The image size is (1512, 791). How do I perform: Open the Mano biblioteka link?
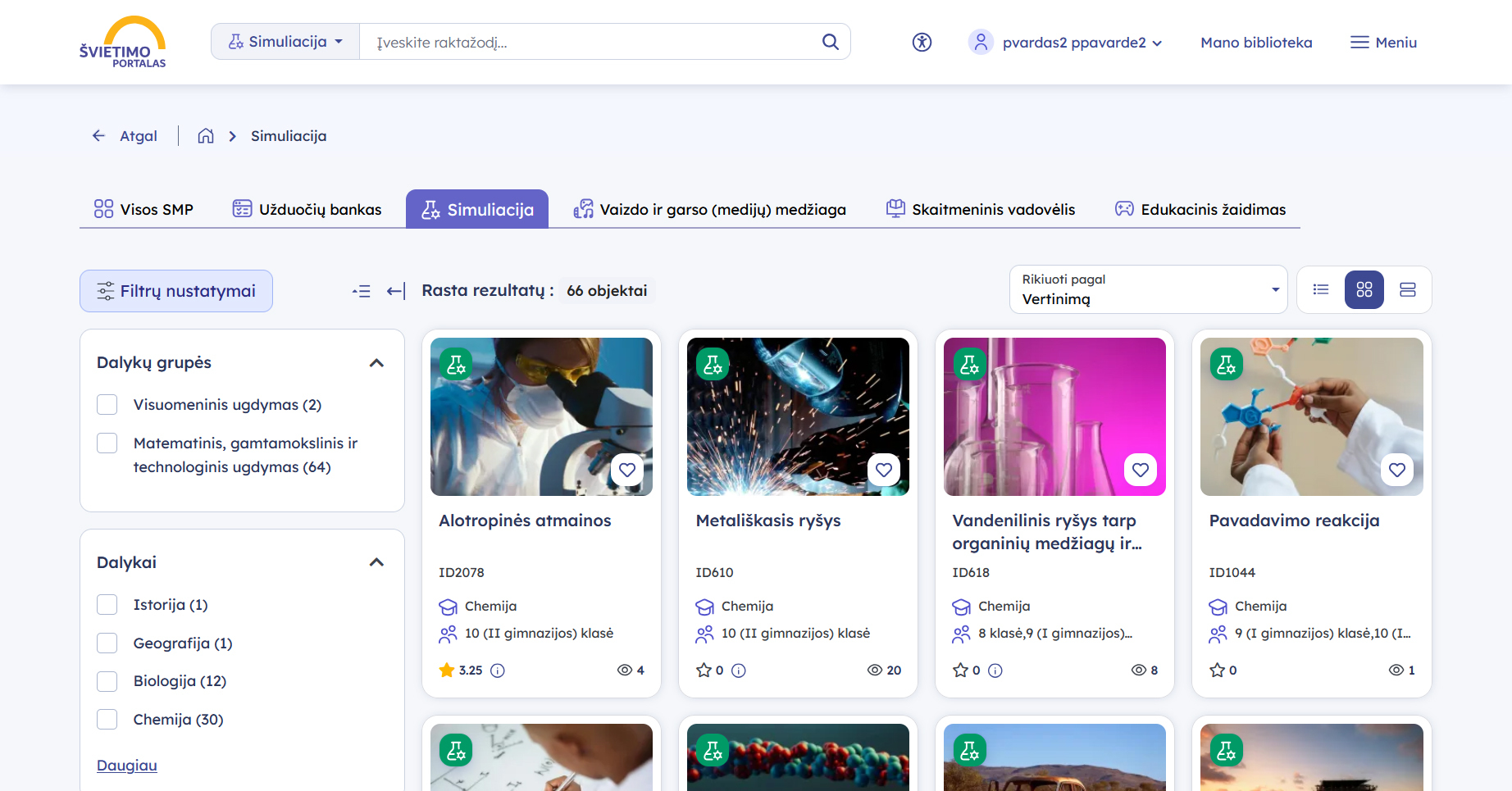click(1256, 43)
